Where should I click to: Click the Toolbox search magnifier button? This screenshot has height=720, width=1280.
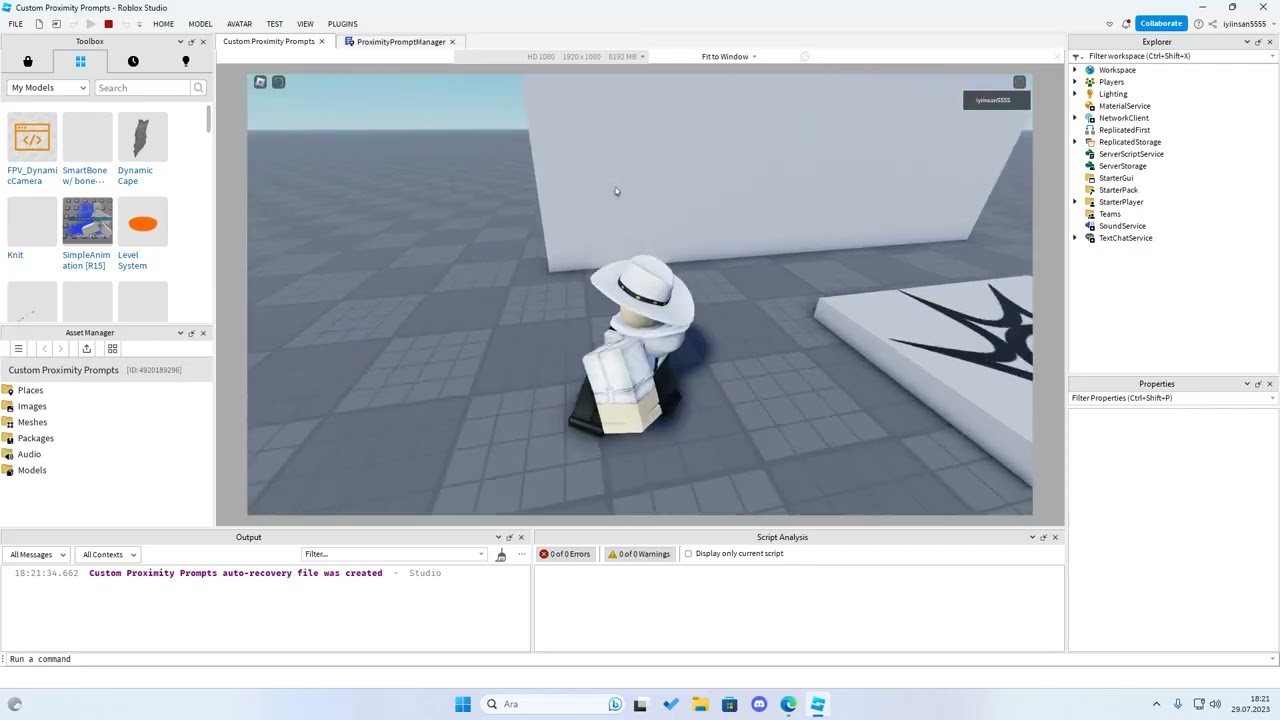click(x=198, y=88)
